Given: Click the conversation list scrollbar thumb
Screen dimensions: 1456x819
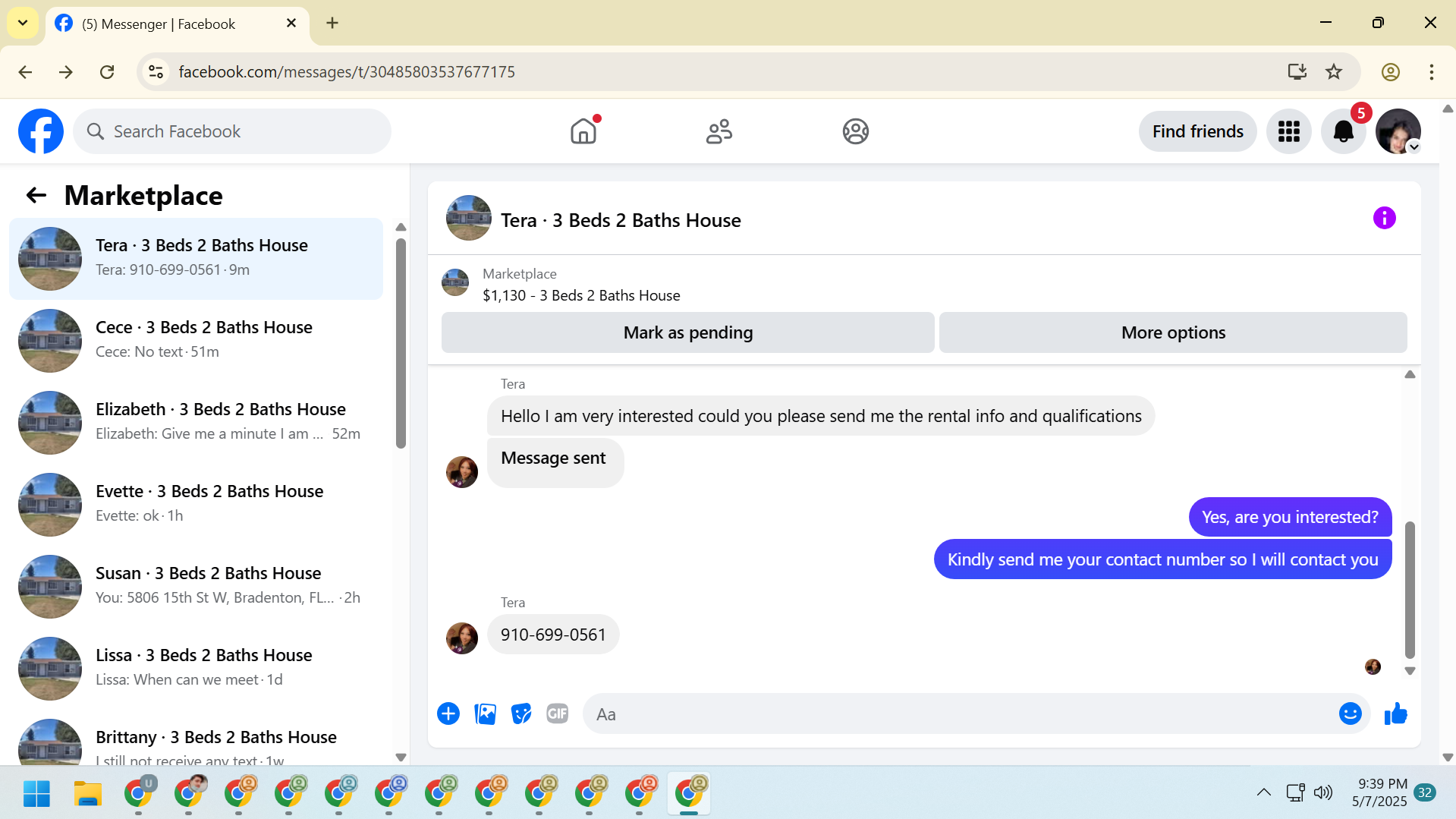Looking at the screenshot, I should 401,343.
